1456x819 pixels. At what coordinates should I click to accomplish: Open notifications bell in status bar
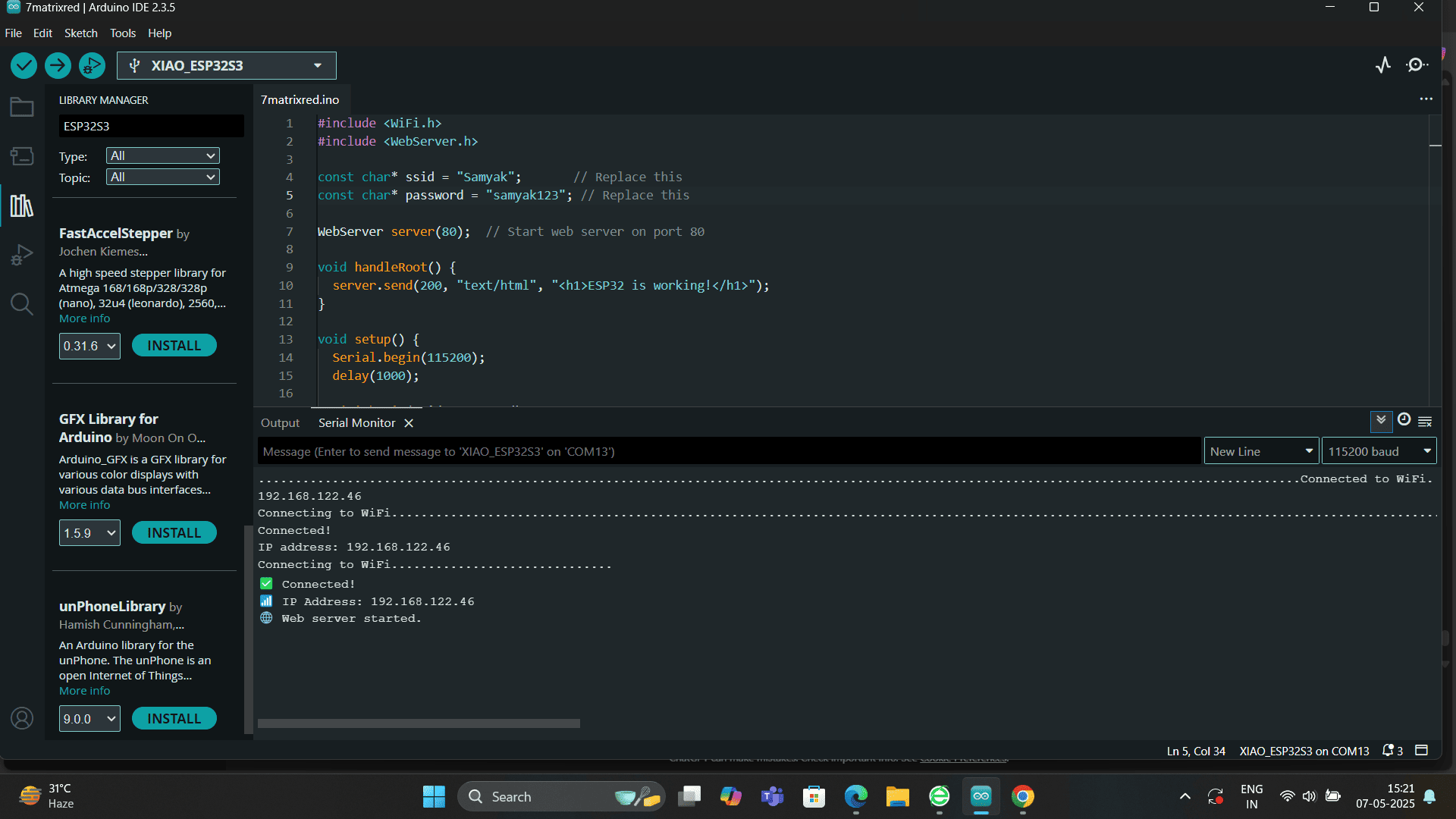pyautogui.click(x=1392, y=751)
